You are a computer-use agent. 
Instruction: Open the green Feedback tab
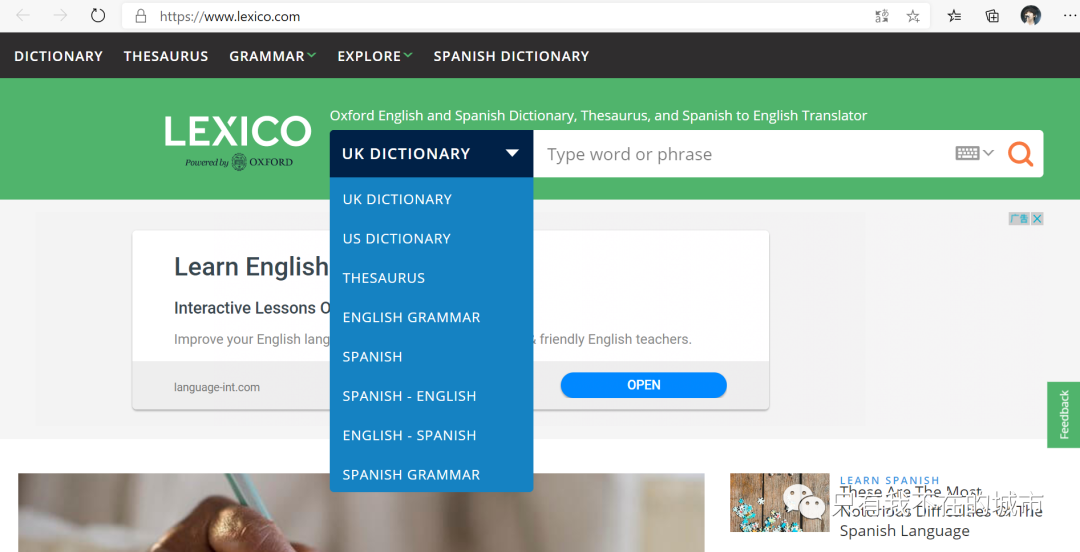pos(1063,415)
